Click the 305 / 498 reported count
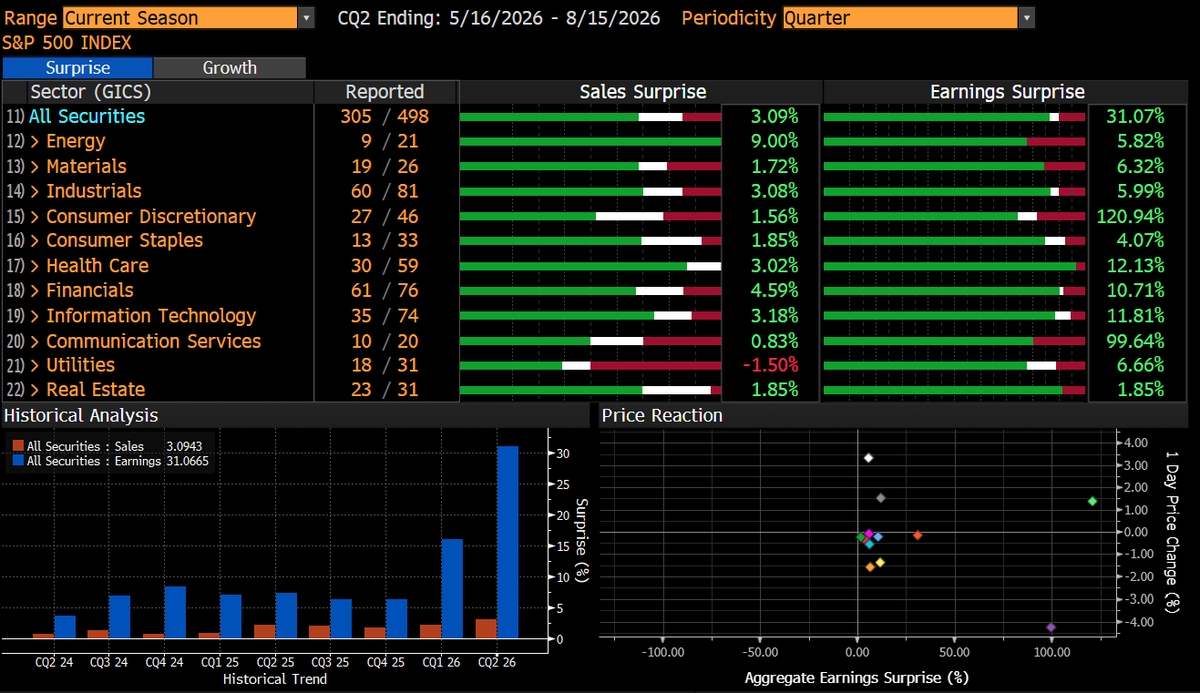 pyautogui.click(x=385, y=117)
